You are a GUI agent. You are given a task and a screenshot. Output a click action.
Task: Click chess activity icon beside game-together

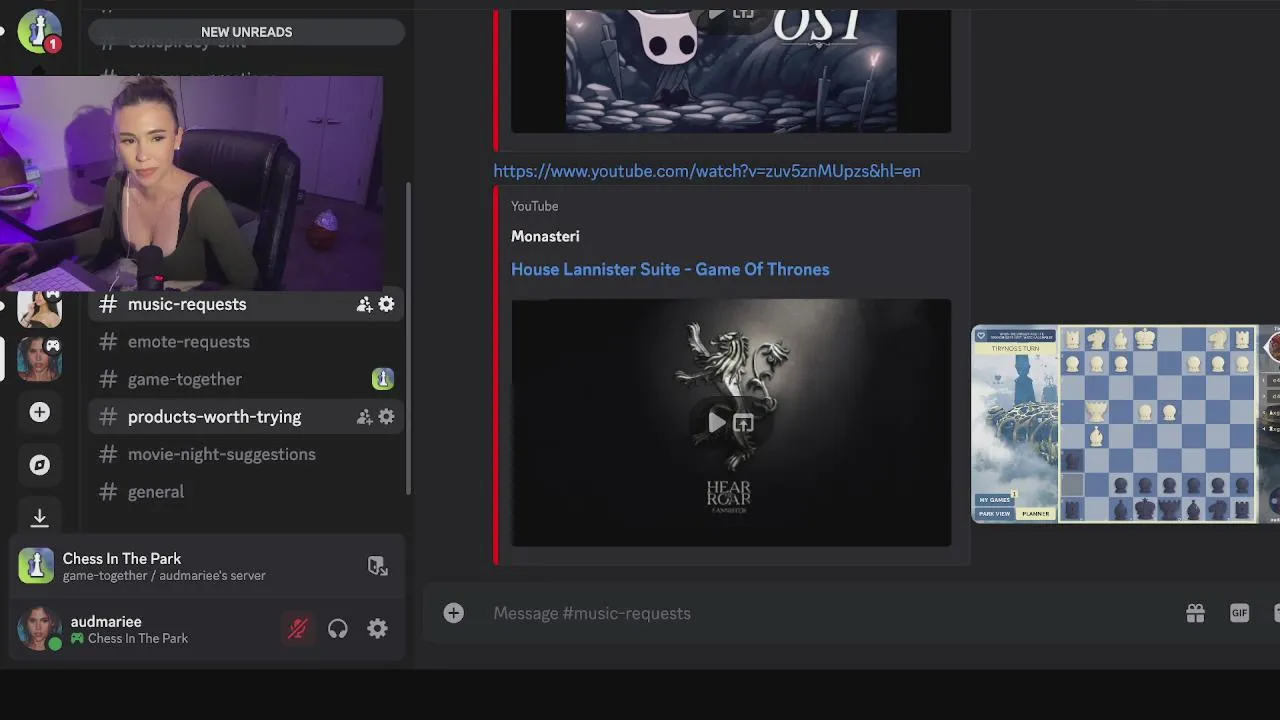[x=383, y=379]
